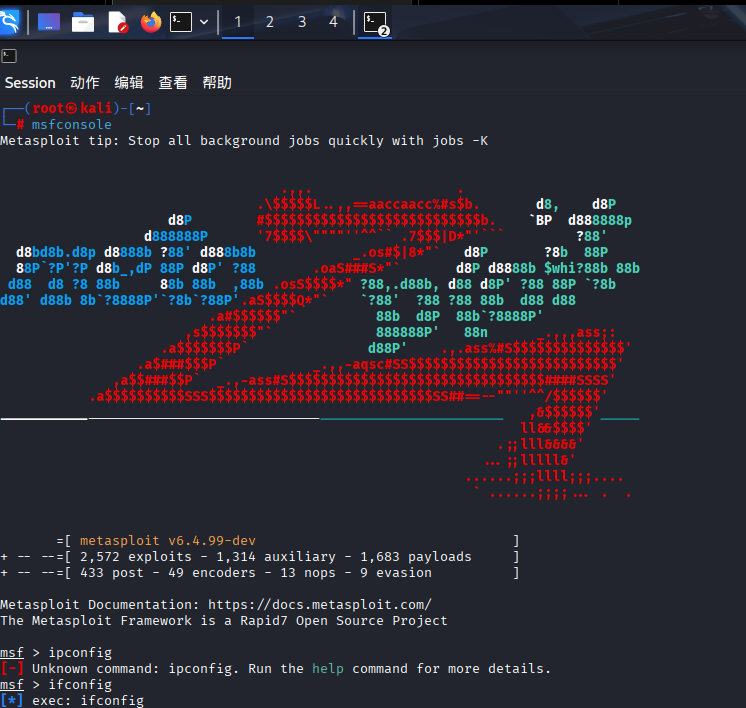Image resolution: width=746 pixels, height=708 pixels.
Task: Open the 查看 menu
Action: pyautogui.click(x=173, y=83)
